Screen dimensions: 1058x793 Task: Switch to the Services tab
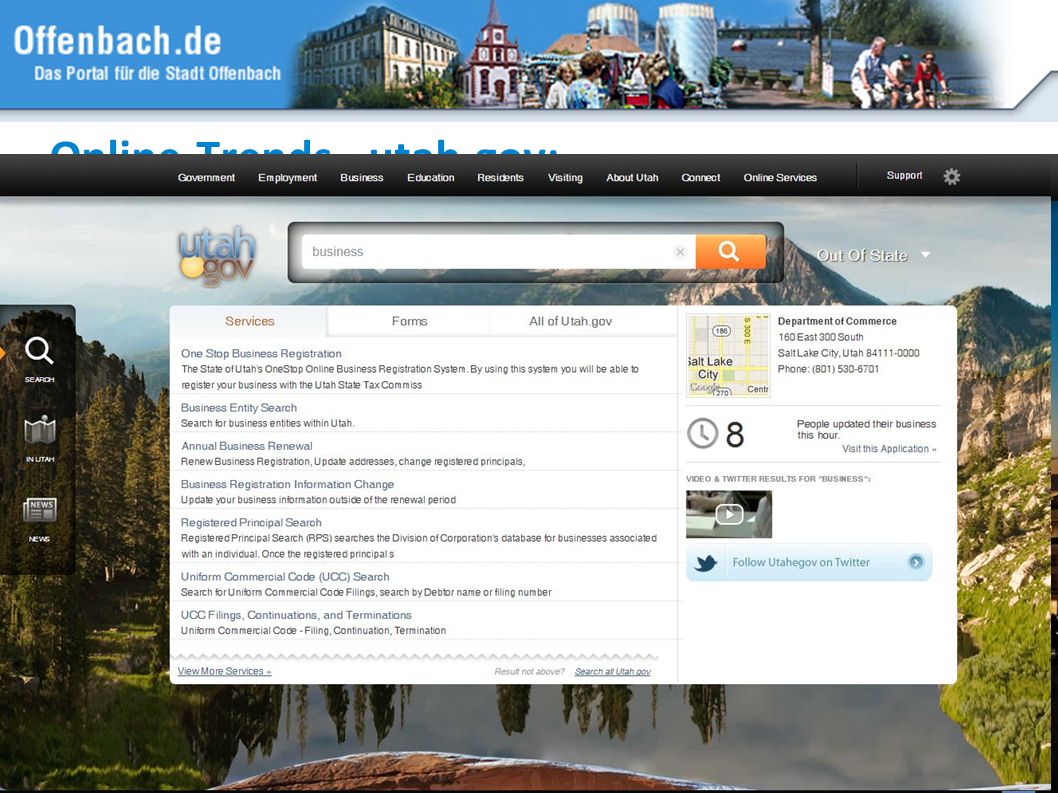(250, 321)
